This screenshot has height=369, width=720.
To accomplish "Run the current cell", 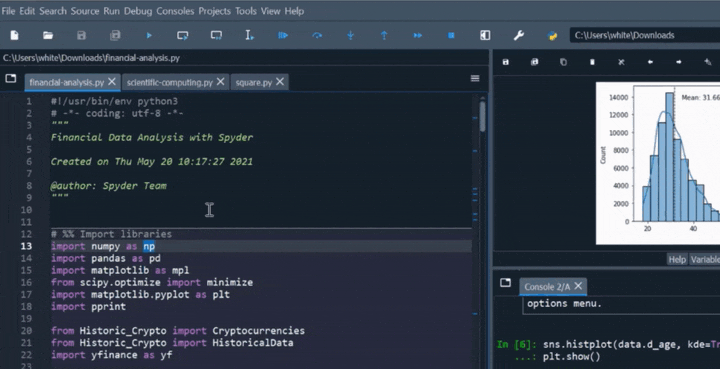I will (x=183, y=35).
